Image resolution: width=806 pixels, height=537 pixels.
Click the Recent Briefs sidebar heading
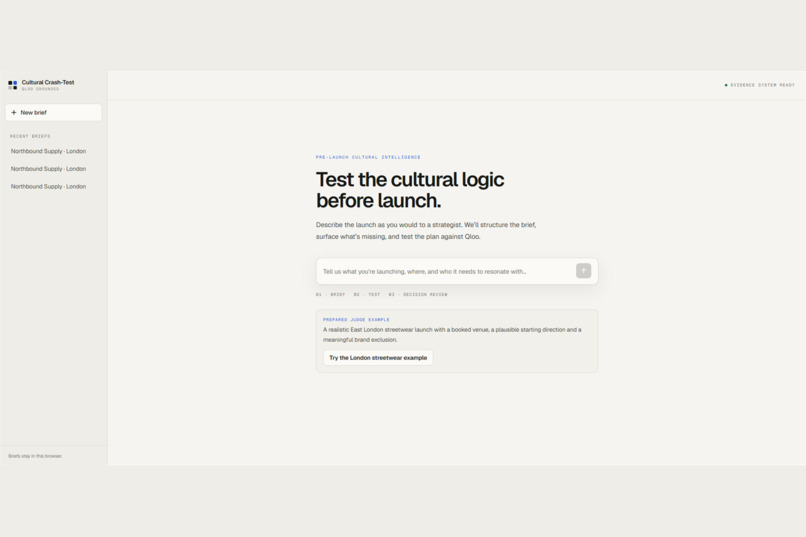(30, 136)
